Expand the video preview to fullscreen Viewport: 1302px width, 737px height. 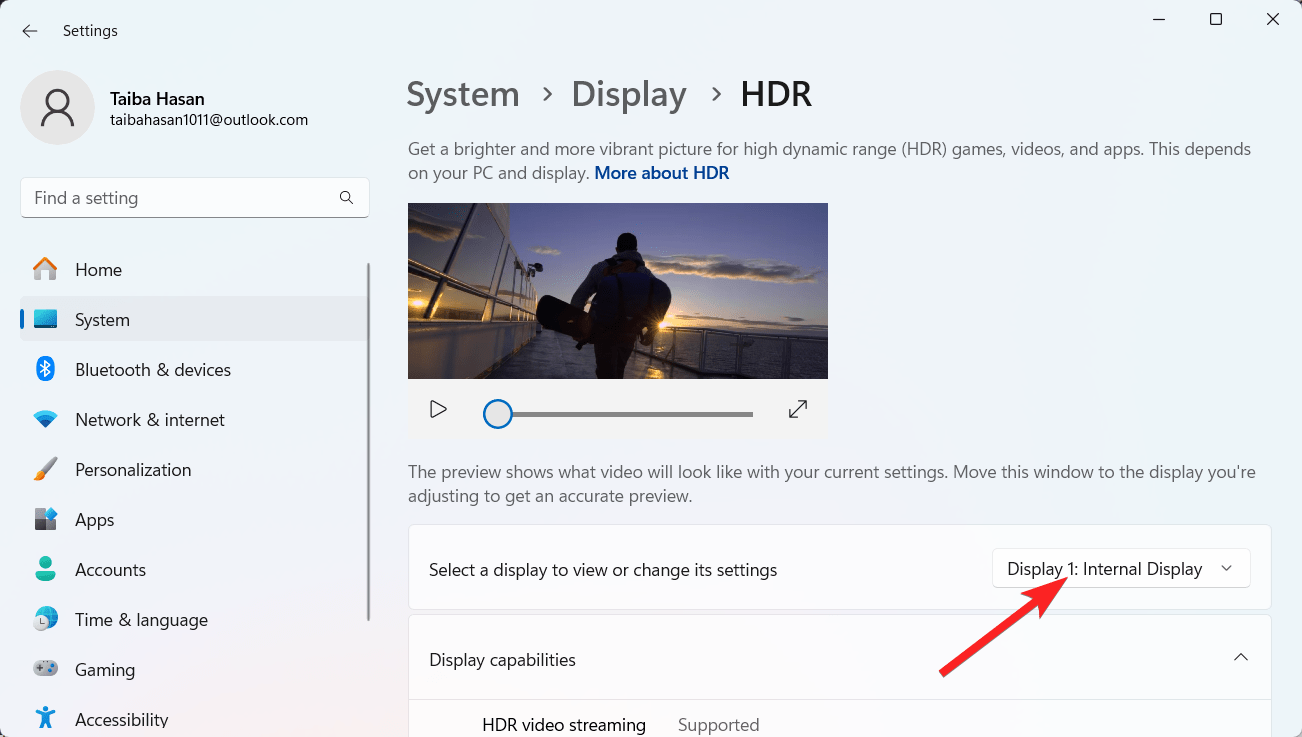pos(797,409)
